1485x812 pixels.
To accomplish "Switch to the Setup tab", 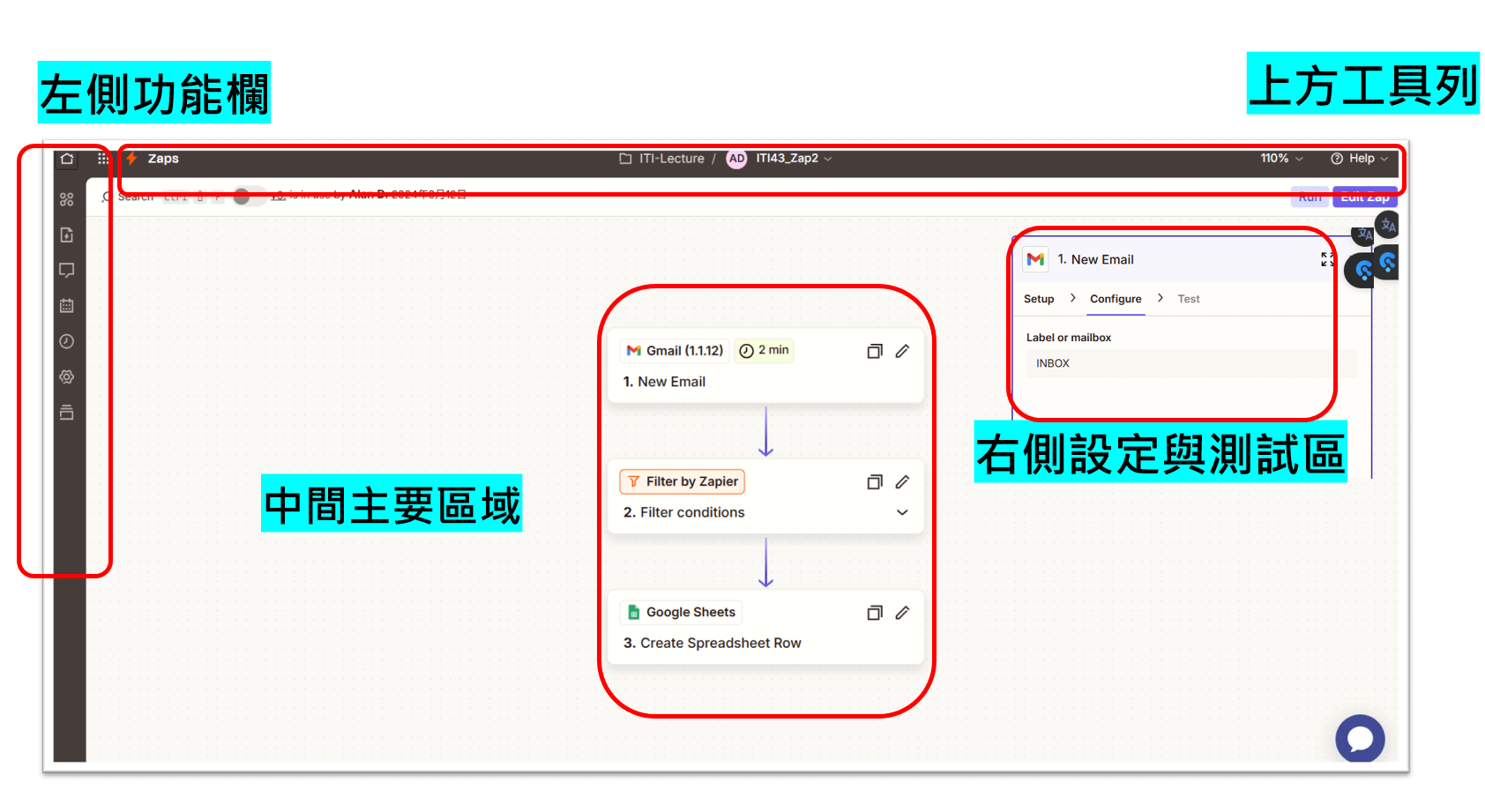I will (x=1038, y=299).
